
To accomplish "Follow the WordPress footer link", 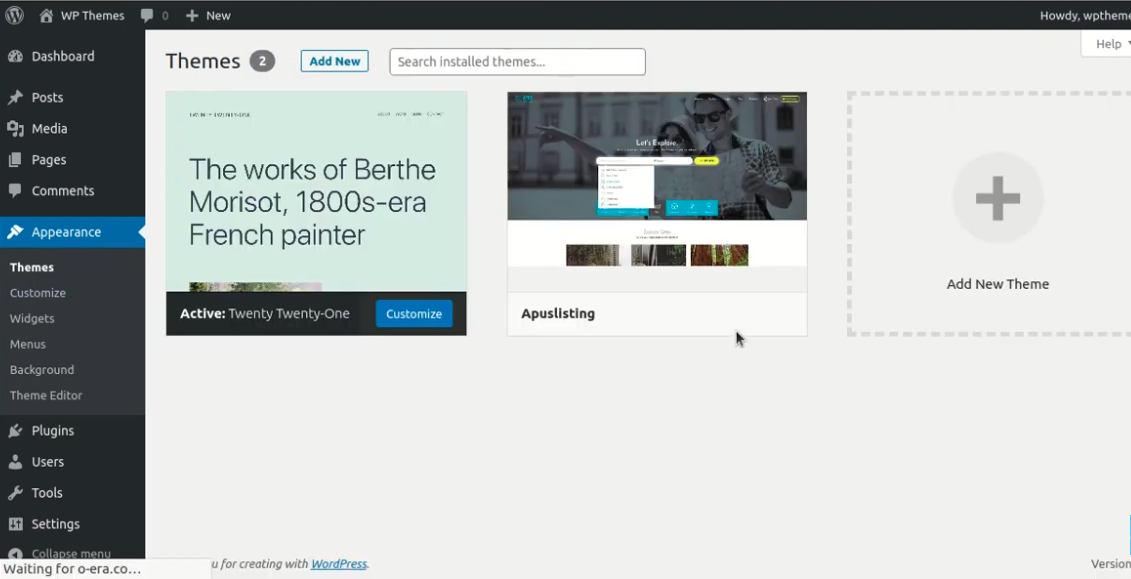I will pyautogui.click(x=339, y=564).
